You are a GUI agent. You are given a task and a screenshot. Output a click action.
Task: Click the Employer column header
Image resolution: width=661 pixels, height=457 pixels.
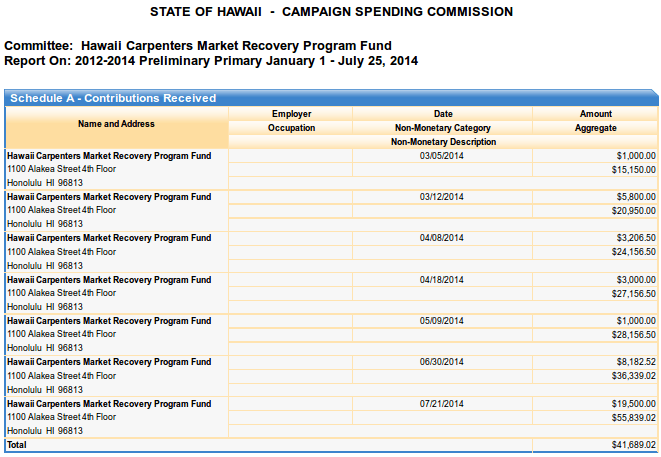click(x=291, y=114)
